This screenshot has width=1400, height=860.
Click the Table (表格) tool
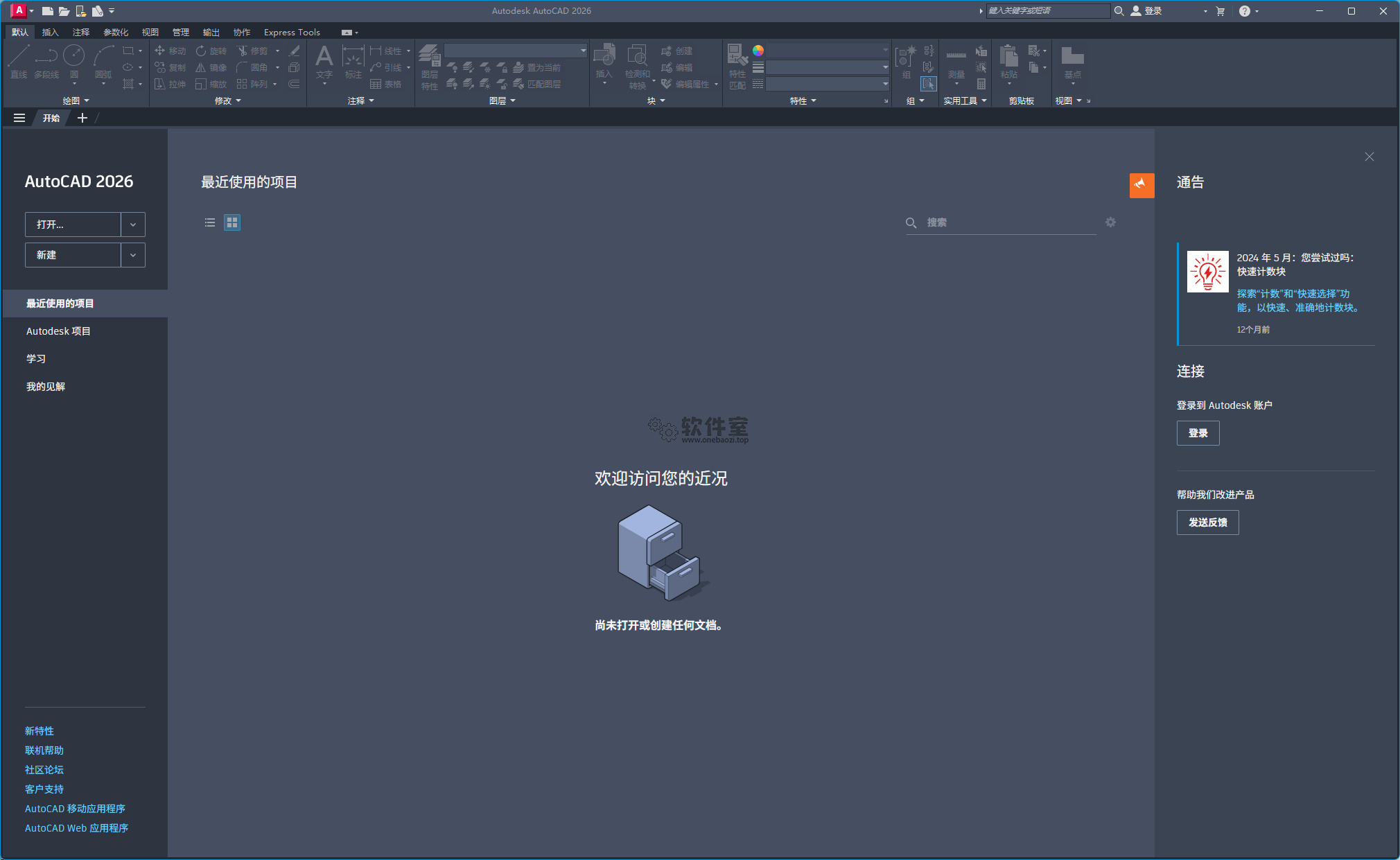click(385, 84)
